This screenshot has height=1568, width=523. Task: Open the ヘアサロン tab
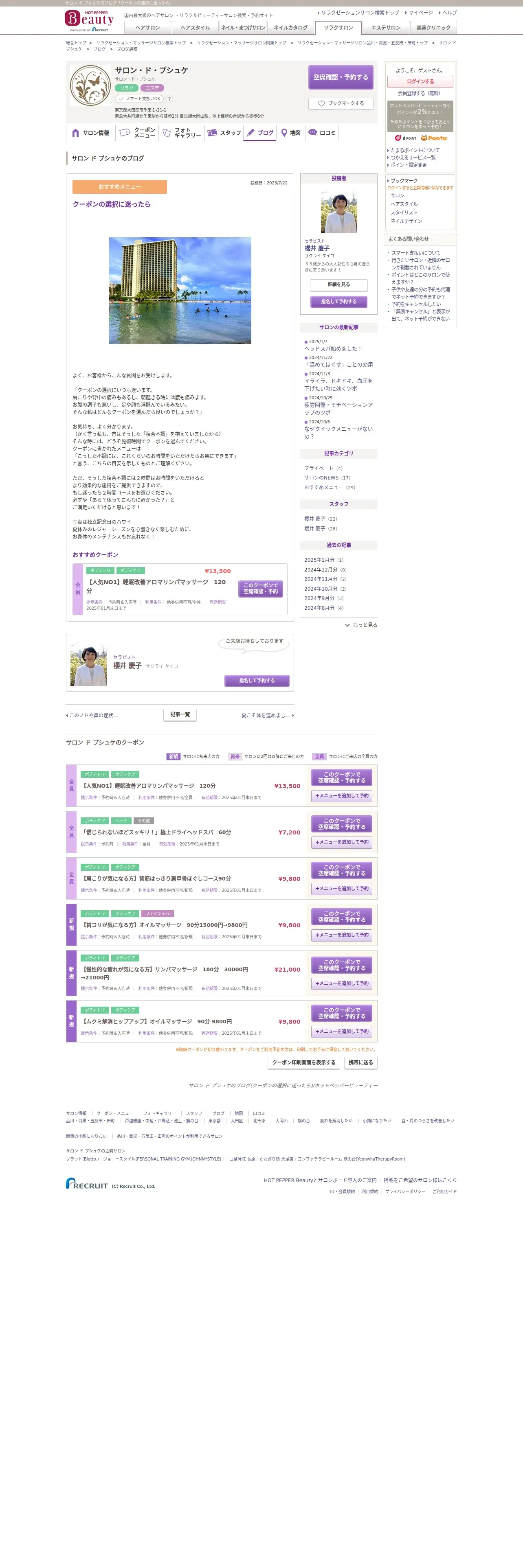147,27
